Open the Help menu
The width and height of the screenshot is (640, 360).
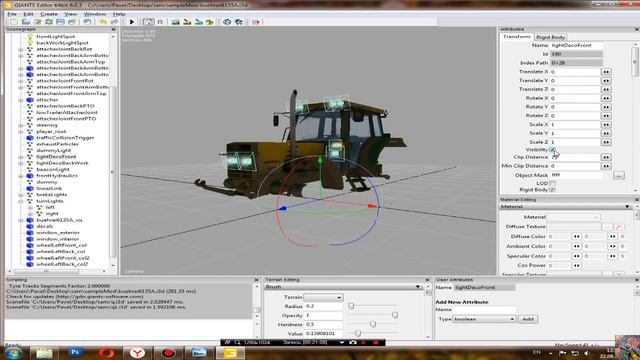pos(119,14)
